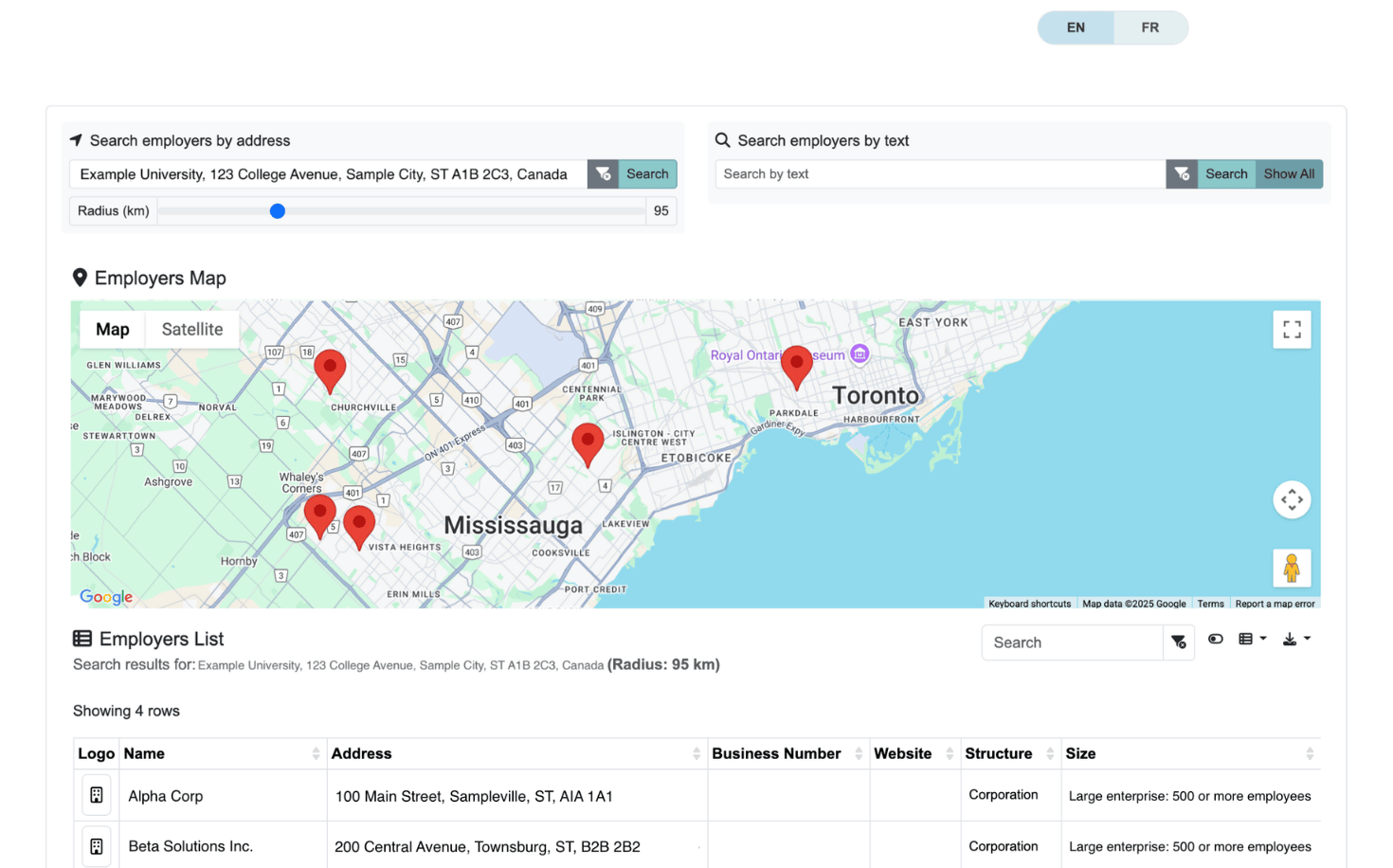Click the map marker near Islington
Viewport: 1393px width, 868px height.
click(x=588, y=445)
